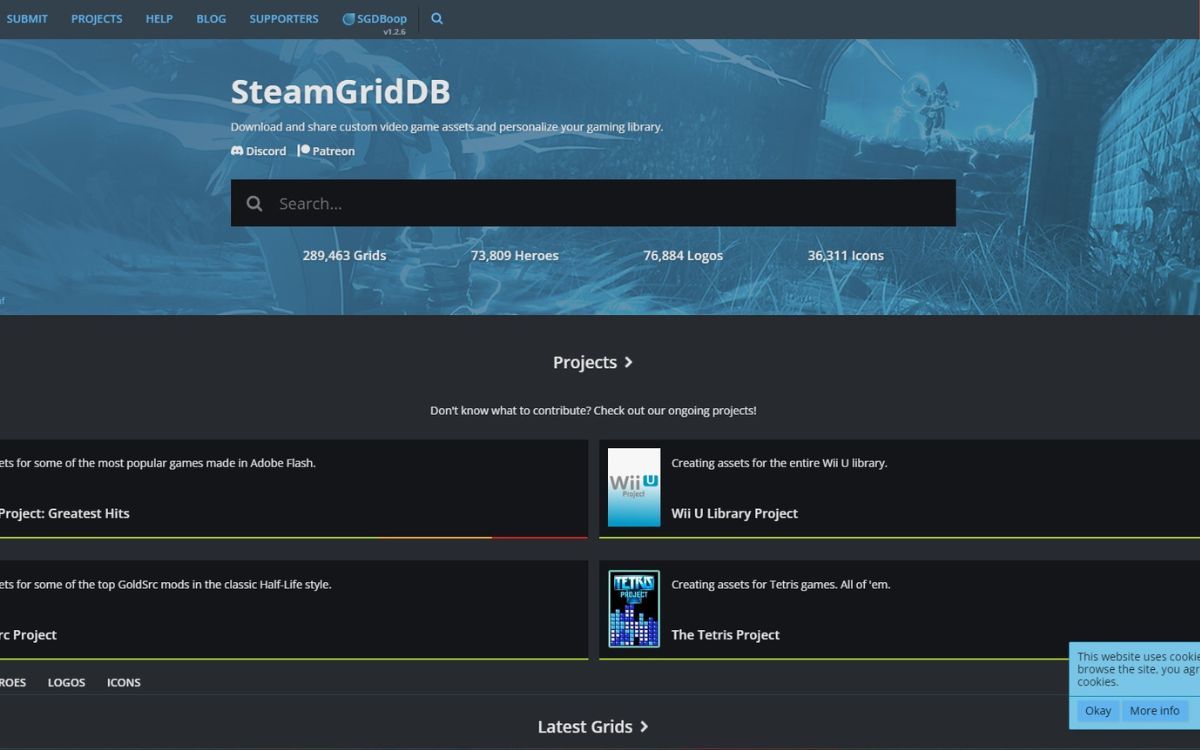
Task: Expand the Projects section via its chevron
Action: (629, 362)
